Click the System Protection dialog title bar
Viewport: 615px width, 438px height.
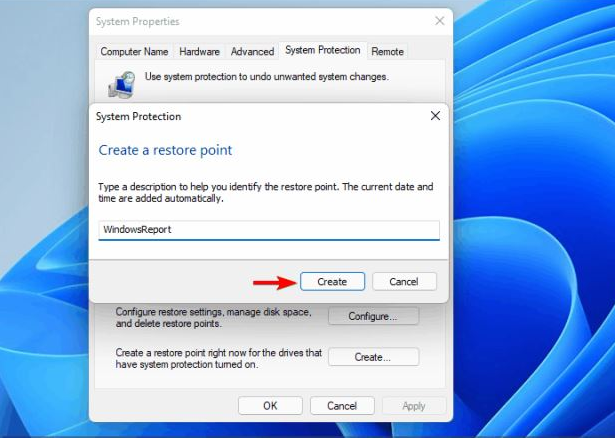click(250, 116)
